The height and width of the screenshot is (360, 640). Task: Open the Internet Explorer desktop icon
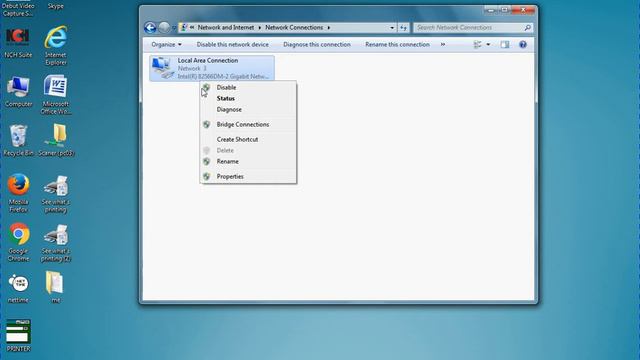point(56,45)
